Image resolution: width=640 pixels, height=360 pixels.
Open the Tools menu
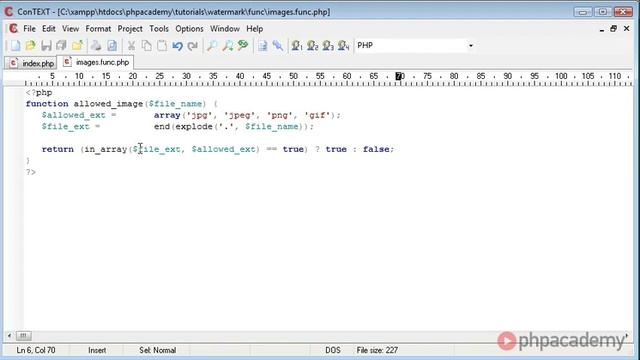click(159, 29)
